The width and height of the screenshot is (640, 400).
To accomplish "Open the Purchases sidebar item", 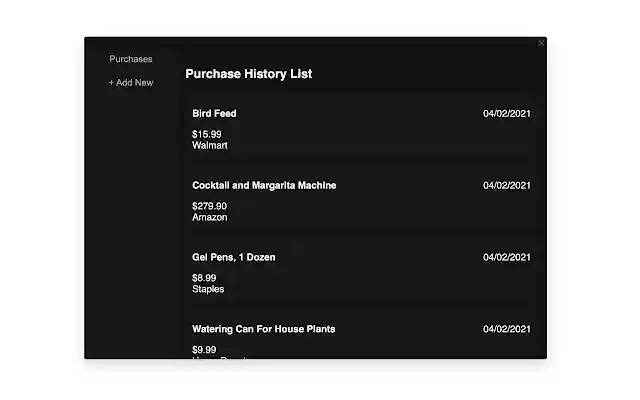I will tap(131, 59).
